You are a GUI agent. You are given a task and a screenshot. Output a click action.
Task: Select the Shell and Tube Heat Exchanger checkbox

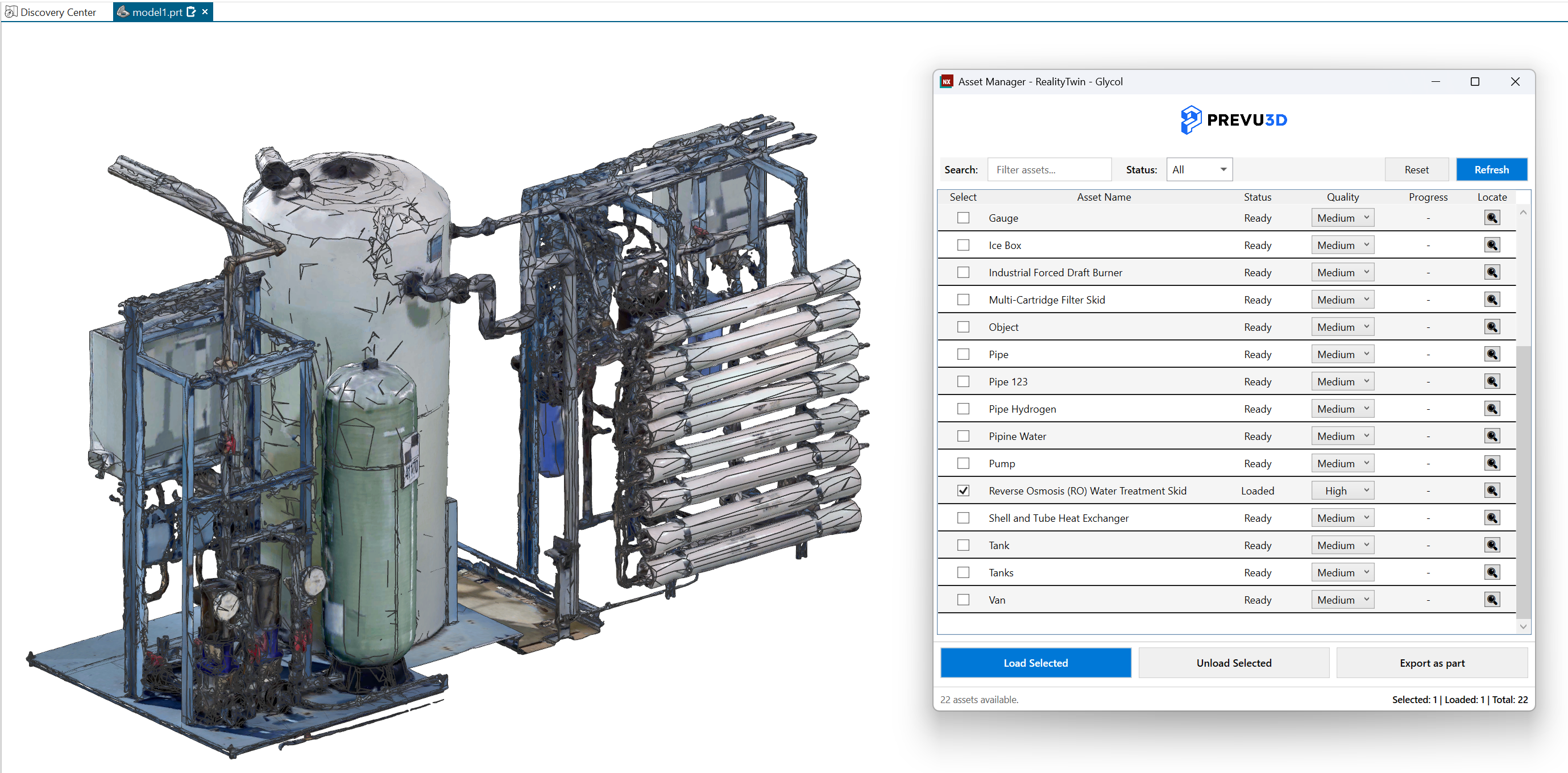point(963,518)
